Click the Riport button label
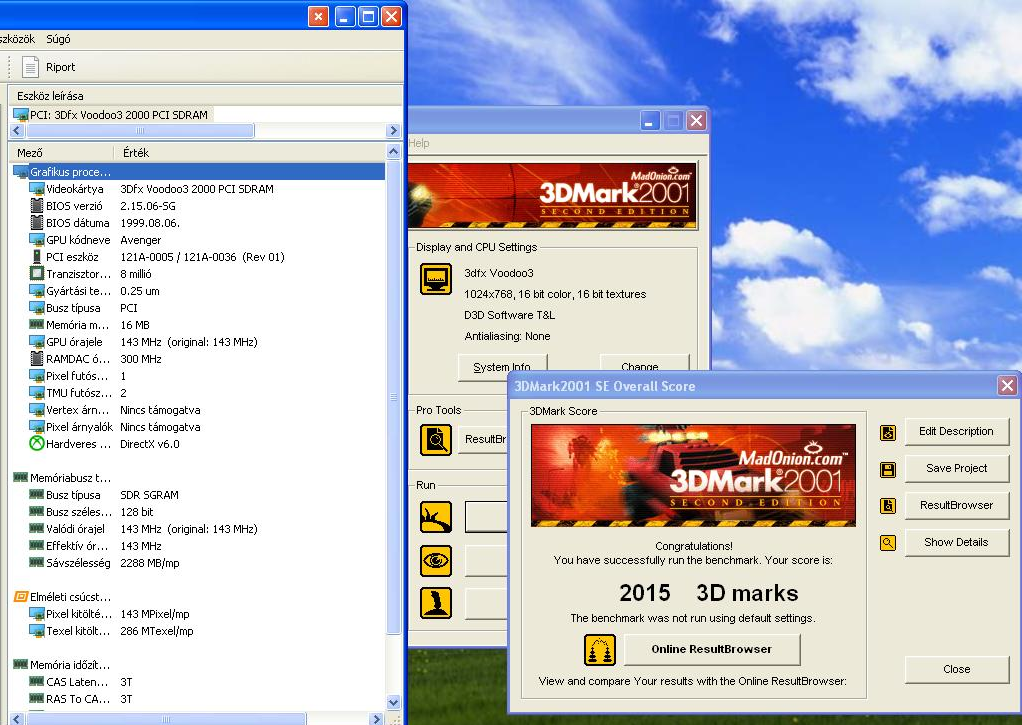1022x725 pixels. pos(61,67)
